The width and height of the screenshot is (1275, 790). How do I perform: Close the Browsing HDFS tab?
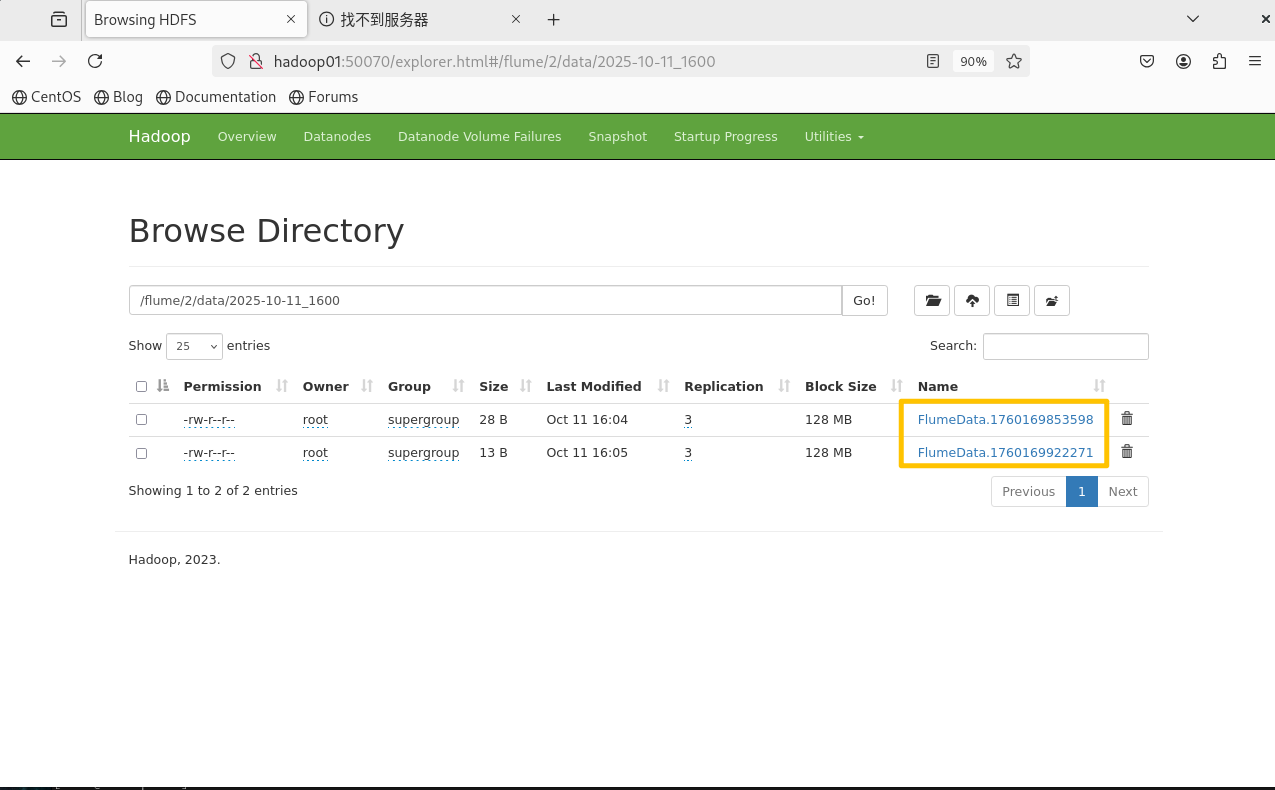point(291,19)
